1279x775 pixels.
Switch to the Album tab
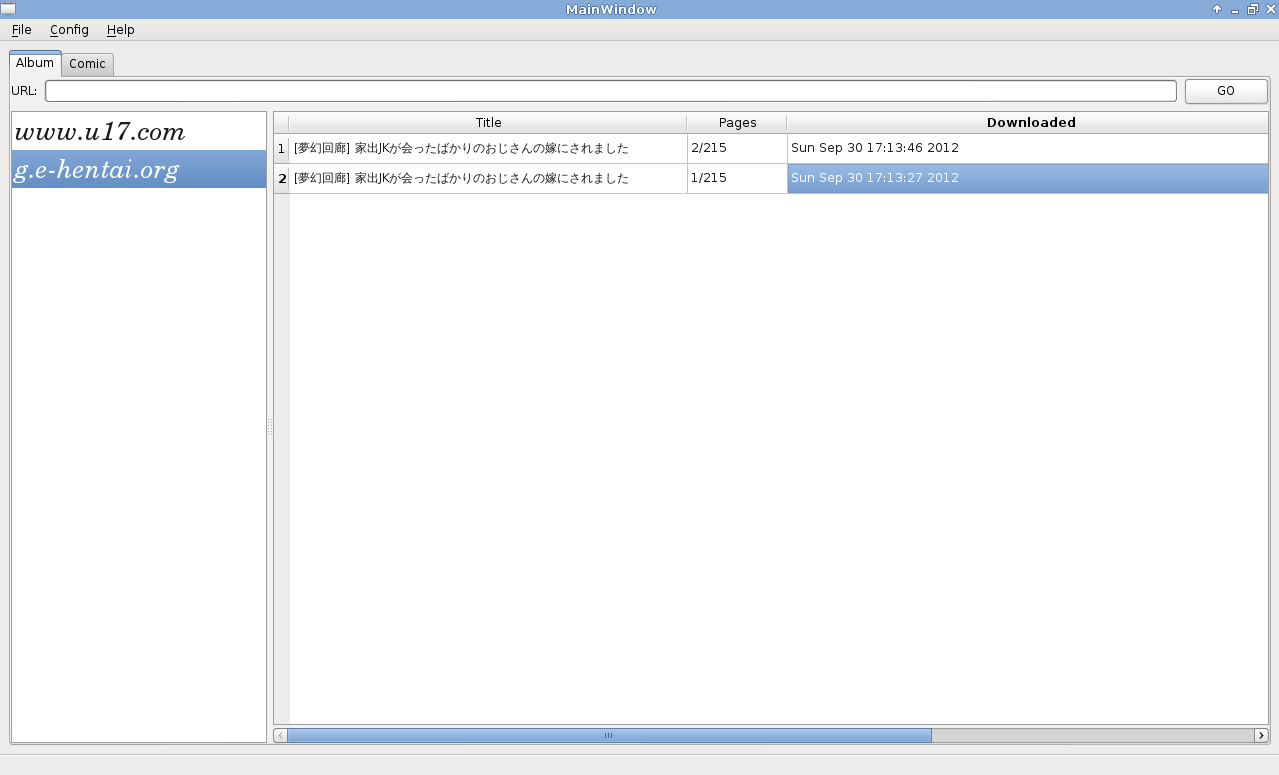coord(35,63)
